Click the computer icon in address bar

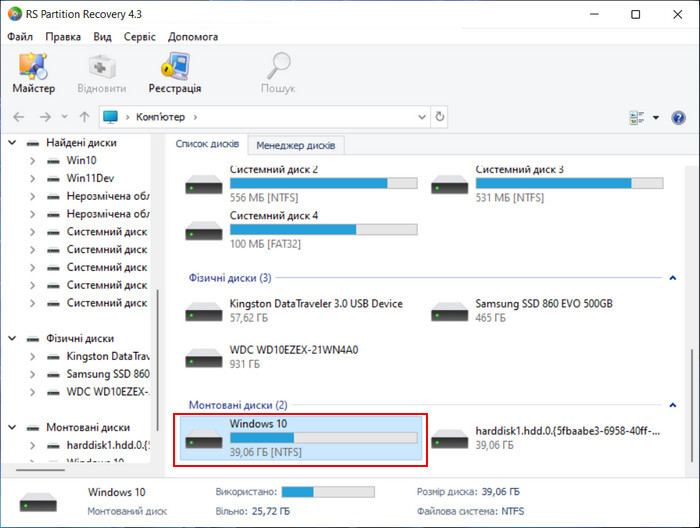click(x=110, y=117)
